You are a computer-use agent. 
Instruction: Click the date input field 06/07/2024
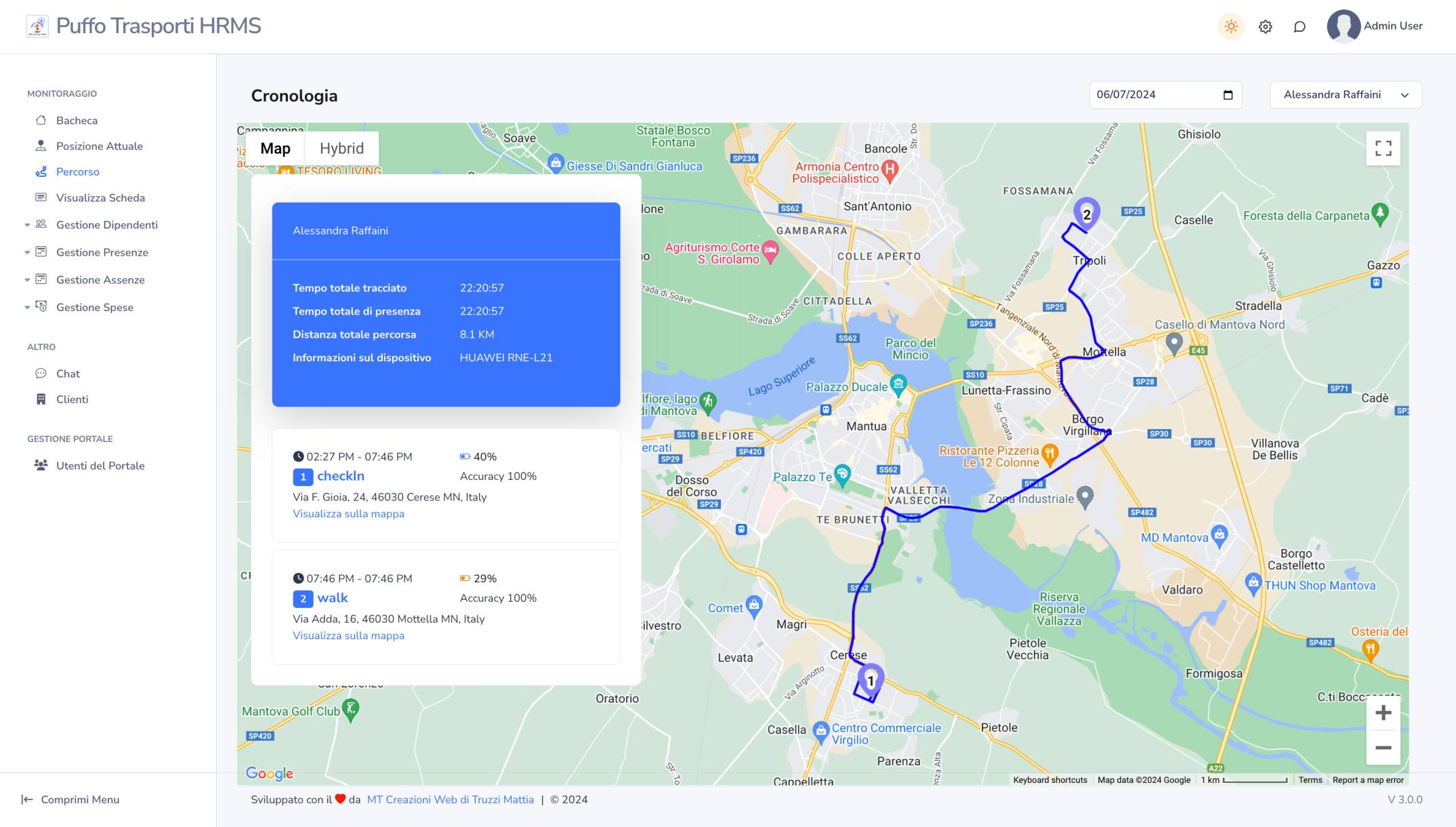[x=1152, y=95]
